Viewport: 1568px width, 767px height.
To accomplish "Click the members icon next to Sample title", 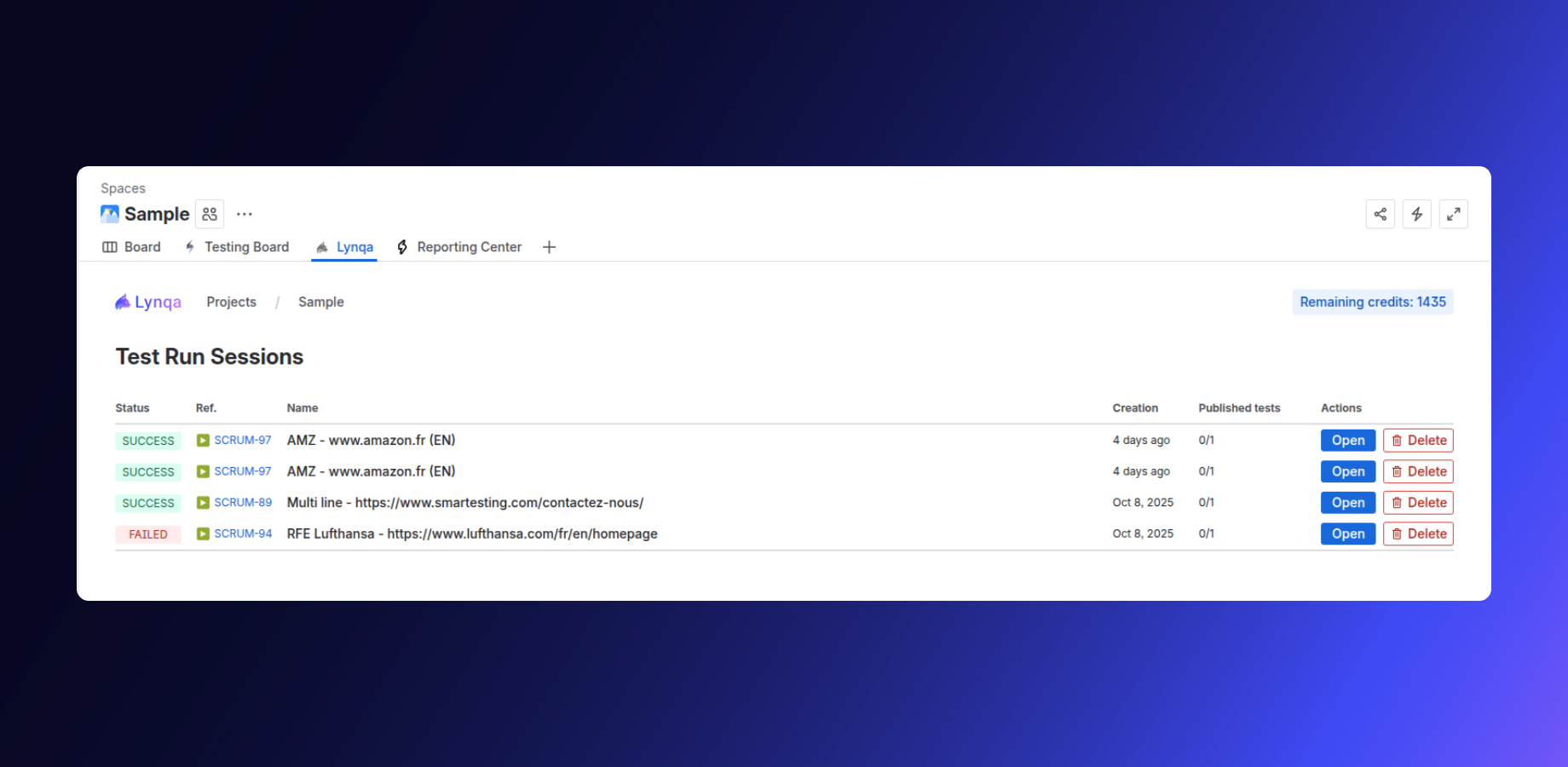I will pos(209,214).
